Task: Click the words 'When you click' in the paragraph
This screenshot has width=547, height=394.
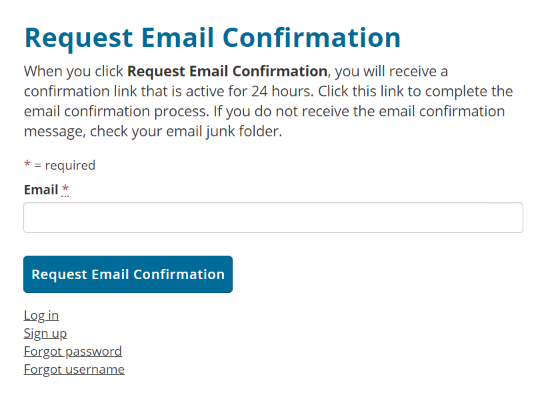Action: [x=74, y=72]
